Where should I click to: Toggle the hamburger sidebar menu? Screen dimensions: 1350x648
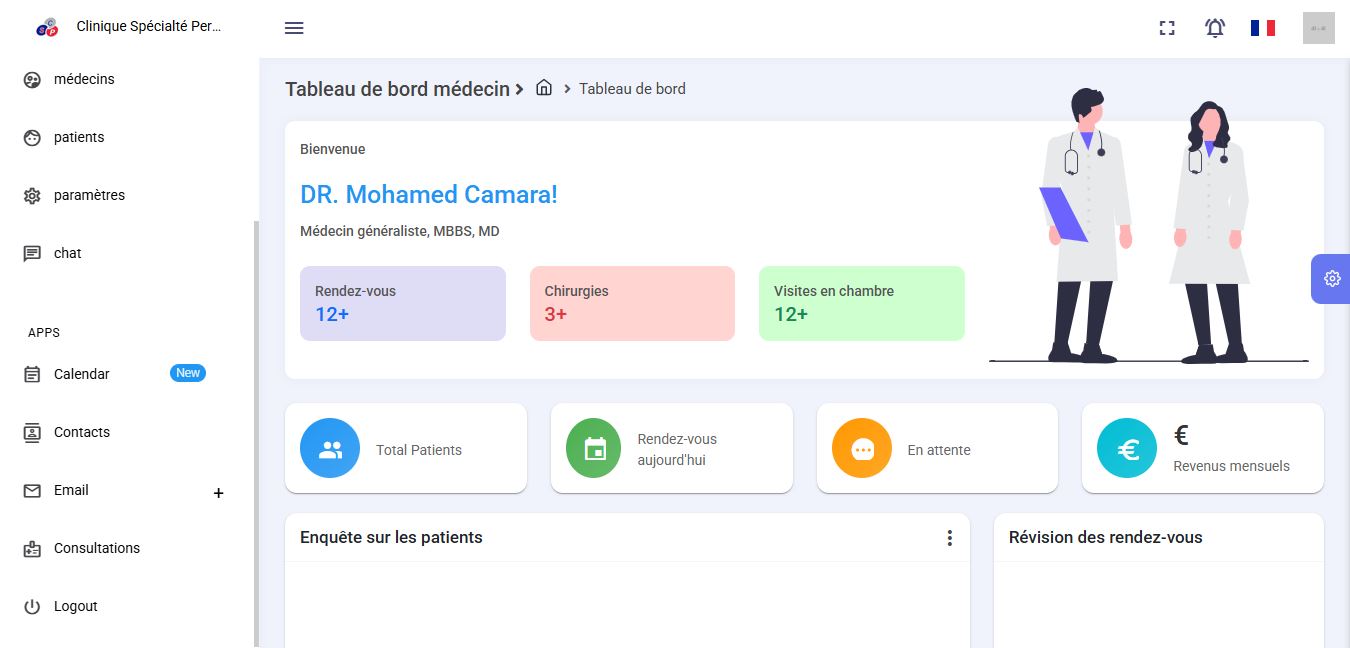click(x=294, y=28)
